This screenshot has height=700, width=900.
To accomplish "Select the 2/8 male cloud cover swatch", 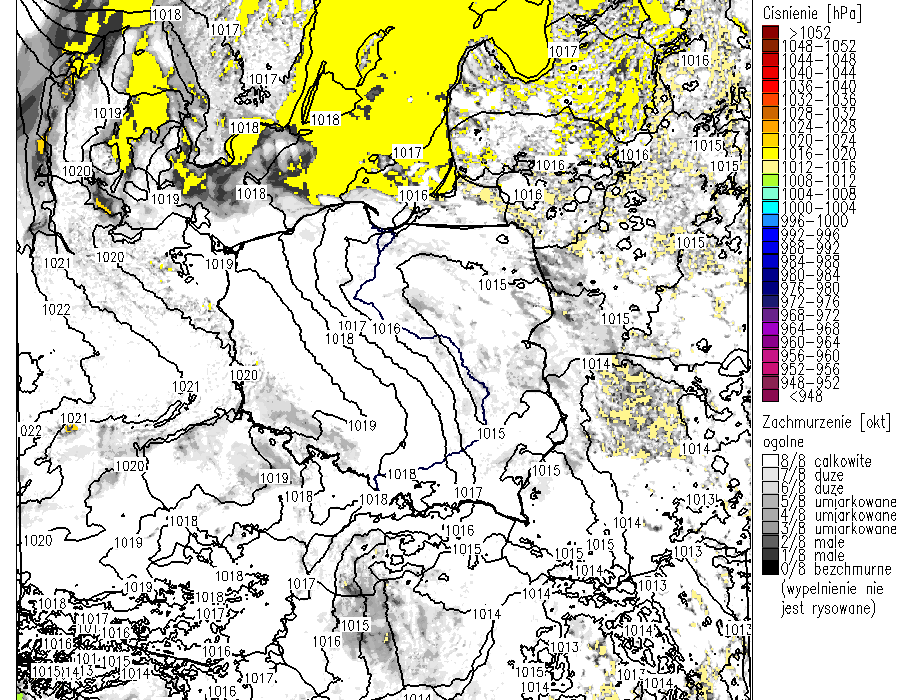I will click(770, 542).
